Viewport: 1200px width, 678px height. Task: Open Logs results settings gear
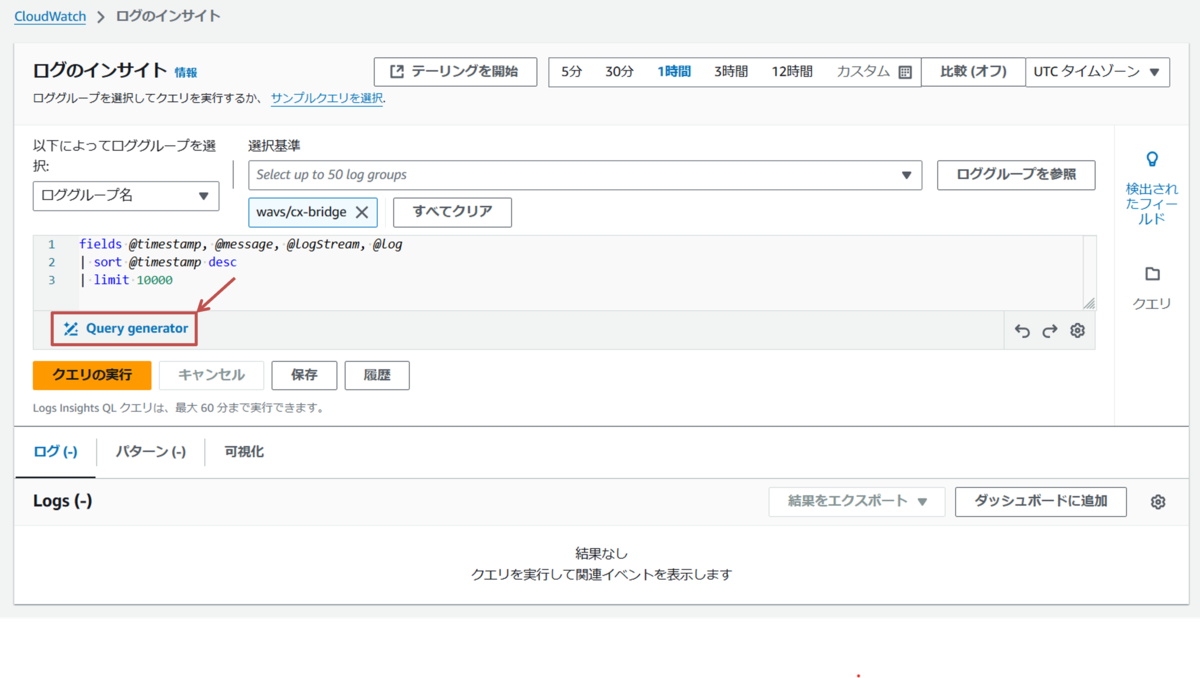pos(1158,502)
